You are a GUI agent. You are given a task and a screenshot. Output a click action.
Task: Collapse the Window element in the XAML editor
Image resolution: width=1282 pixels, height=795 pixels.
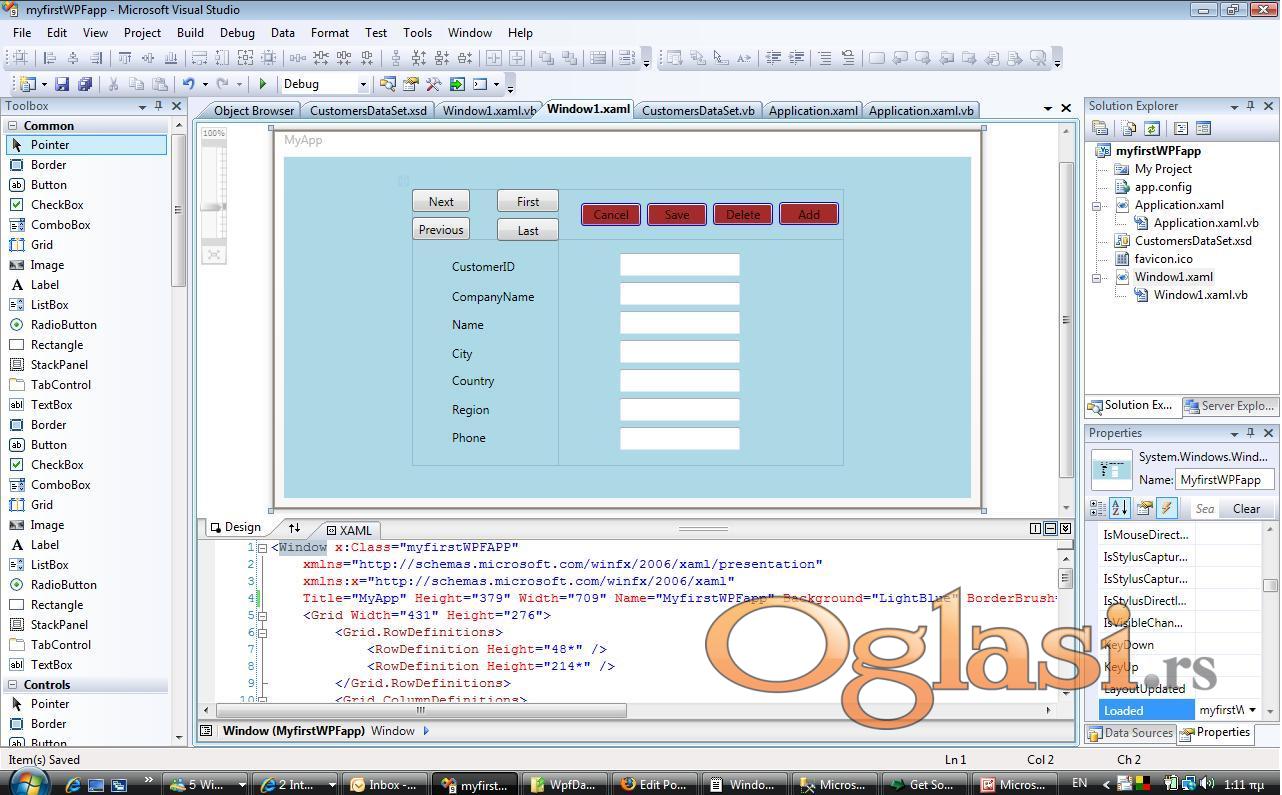pyautogui.click(x=262, y=547)
